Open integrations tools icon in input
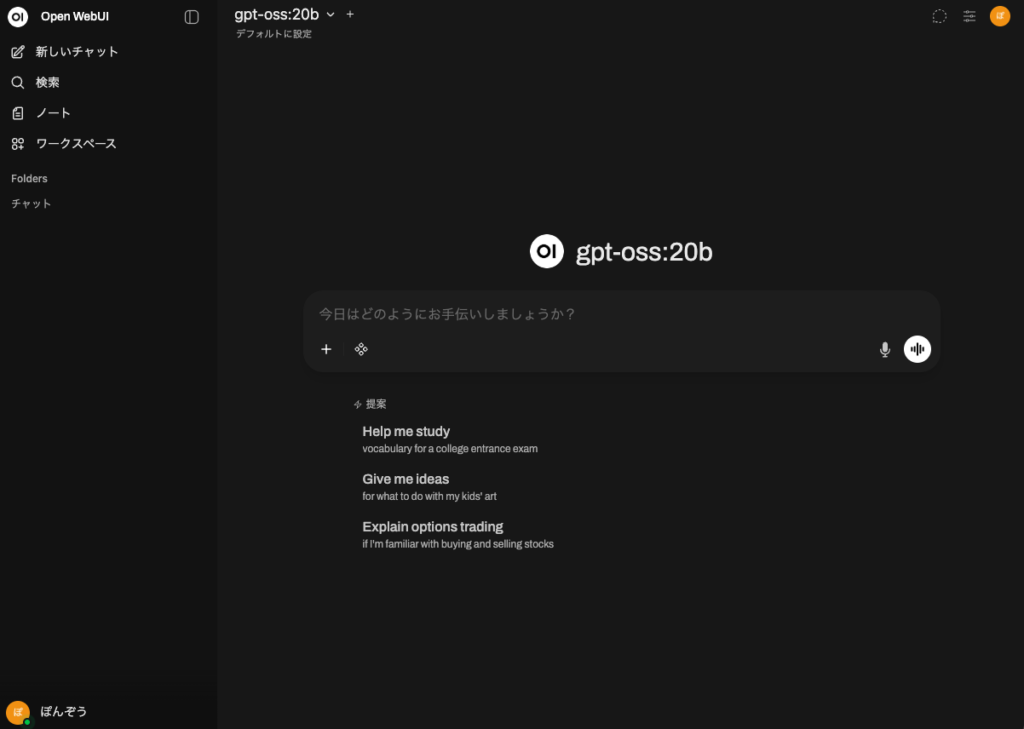The width and height of the screenshot is (1024, 729). pyautogui.click(x=361, y=349)
